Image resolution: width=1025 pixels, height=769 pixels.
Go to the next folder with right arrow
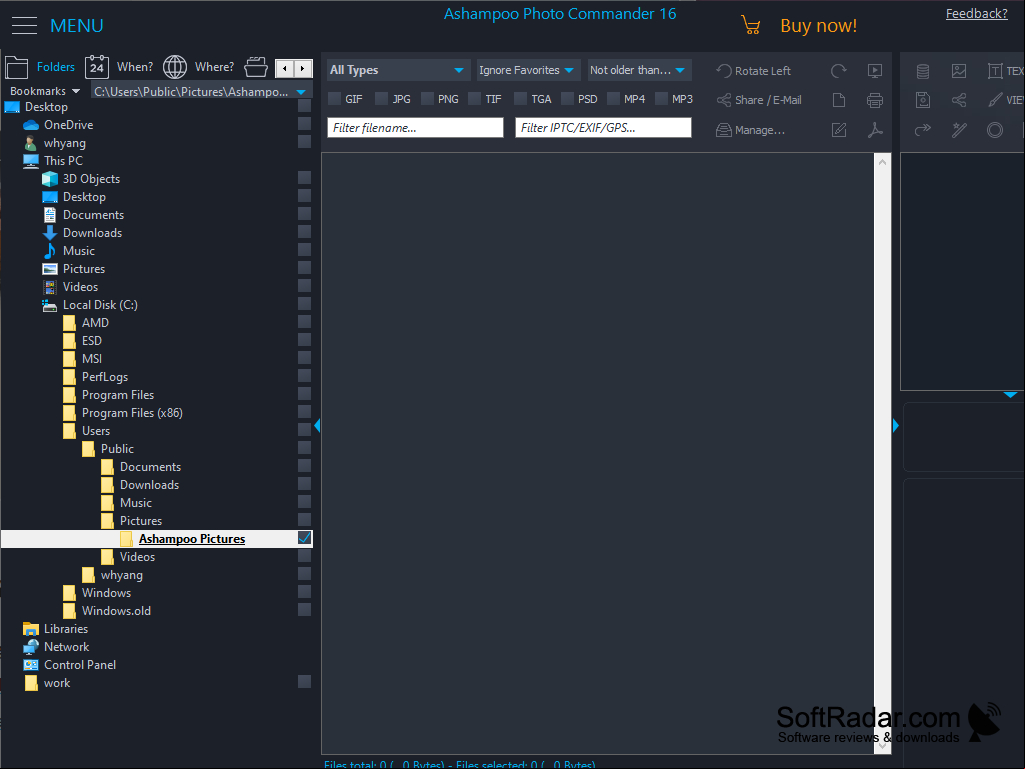303,68
